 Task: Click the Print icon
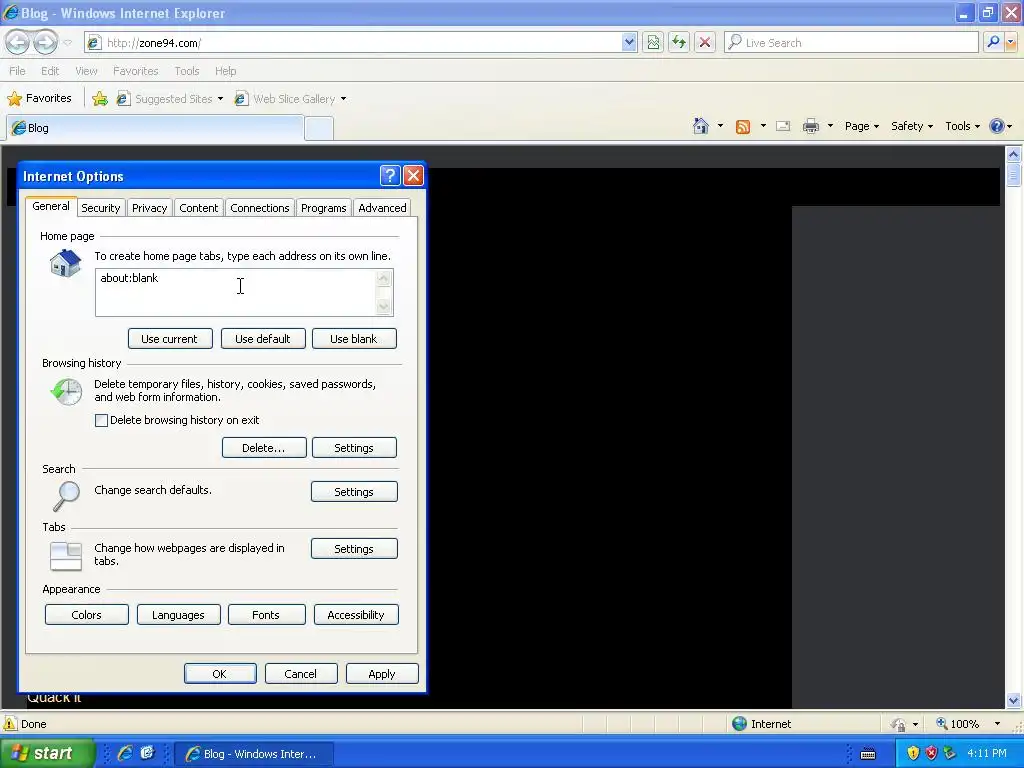coord(810,126)
